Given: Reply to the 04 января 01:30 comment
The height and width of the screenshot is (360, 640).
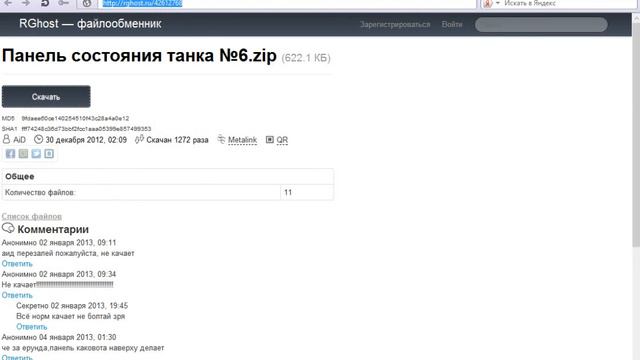Looking at the screenshot, I should pyautogui.click(x=17, y=357).
